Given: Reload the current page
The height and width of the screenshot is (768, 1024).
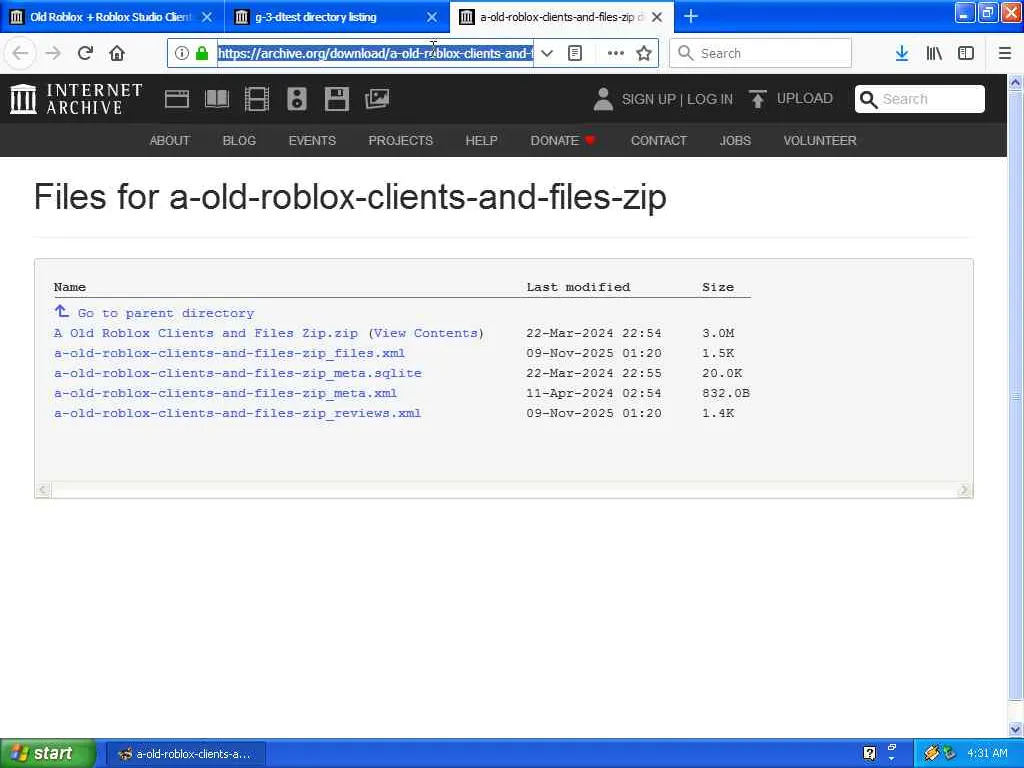Looking at the screenshot, I should 85,53.
